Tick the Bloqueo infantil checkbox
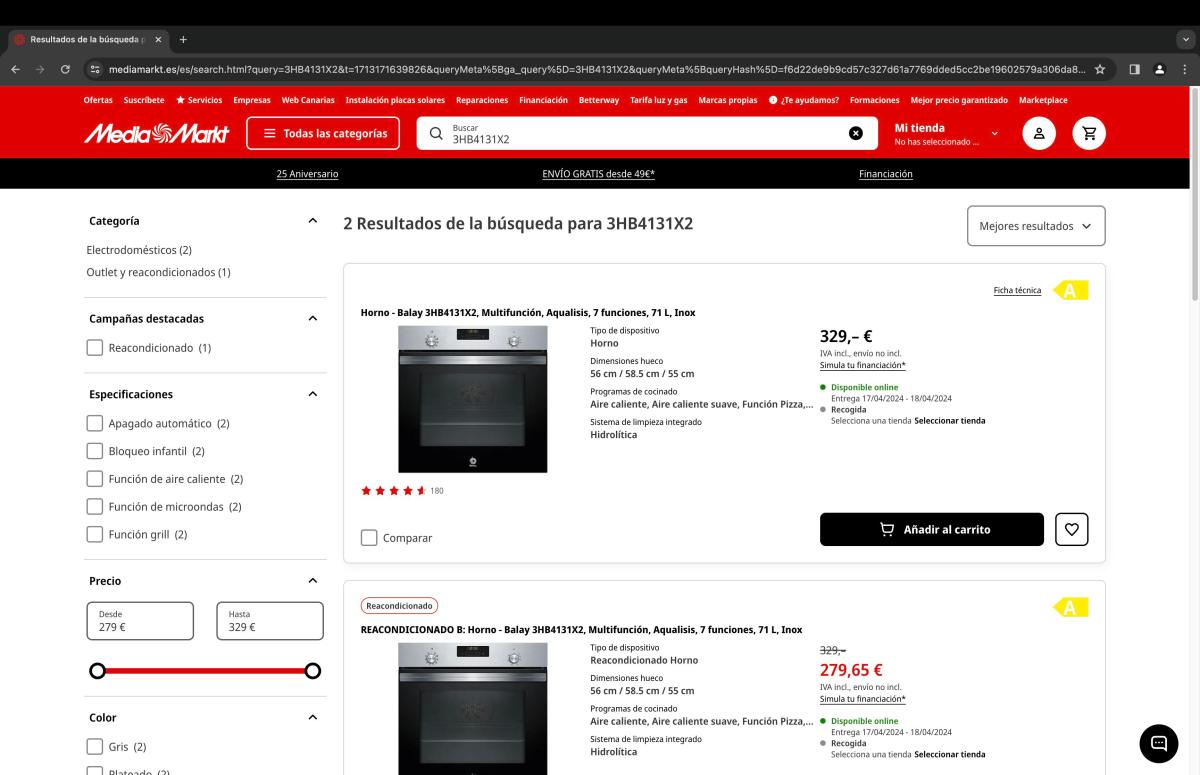 click(x=95, y=451)
